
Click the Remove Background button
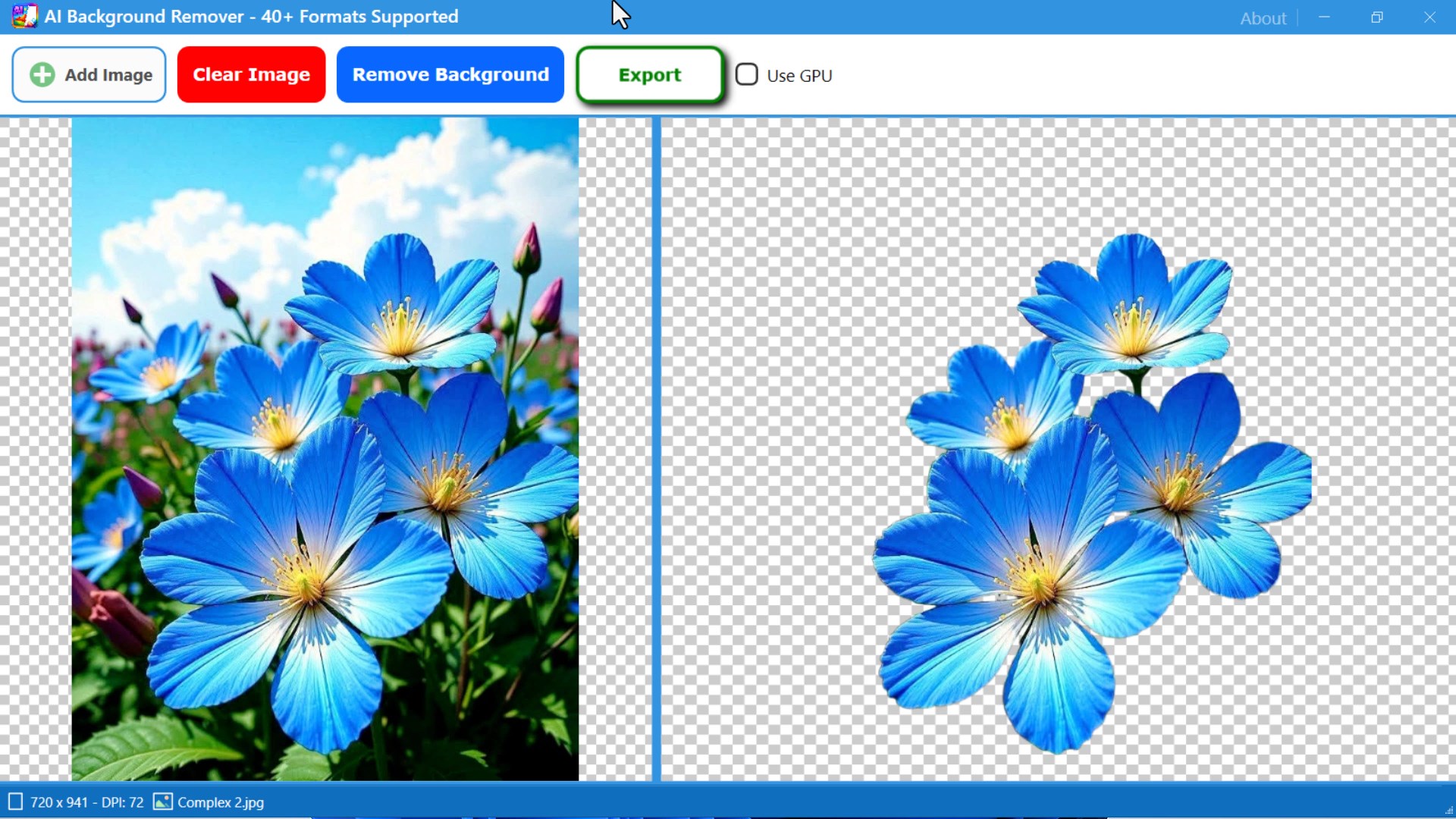coord(450,74)
